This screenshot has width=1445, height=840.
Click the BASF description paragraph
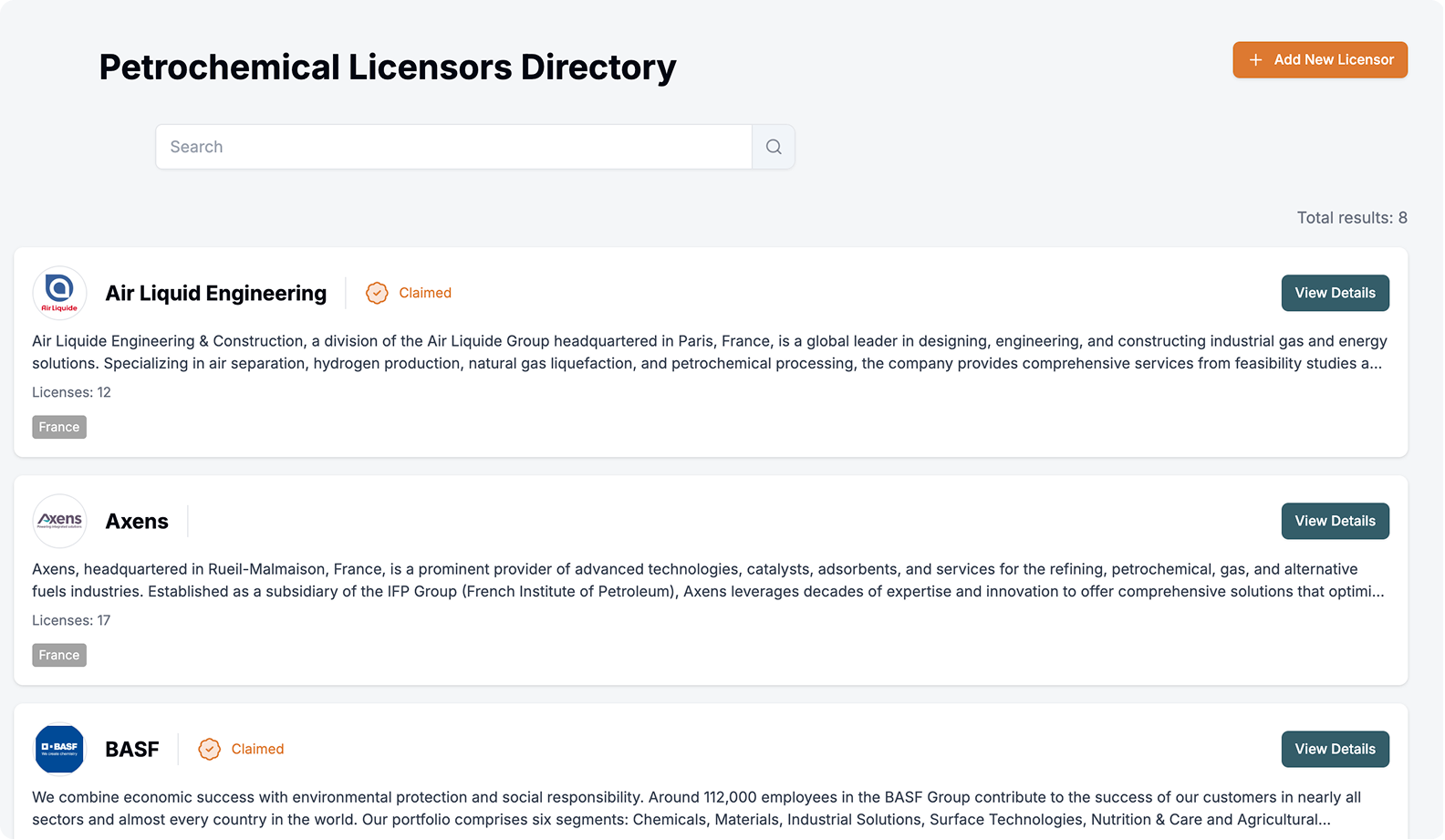coord(697,808)
